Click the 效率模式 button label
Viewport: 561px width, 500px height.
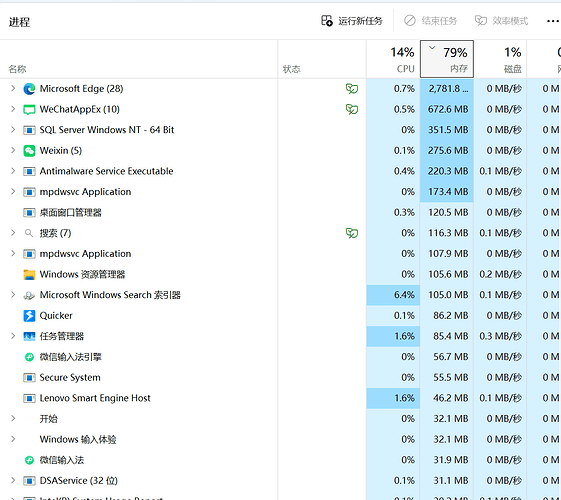point(510,21)
